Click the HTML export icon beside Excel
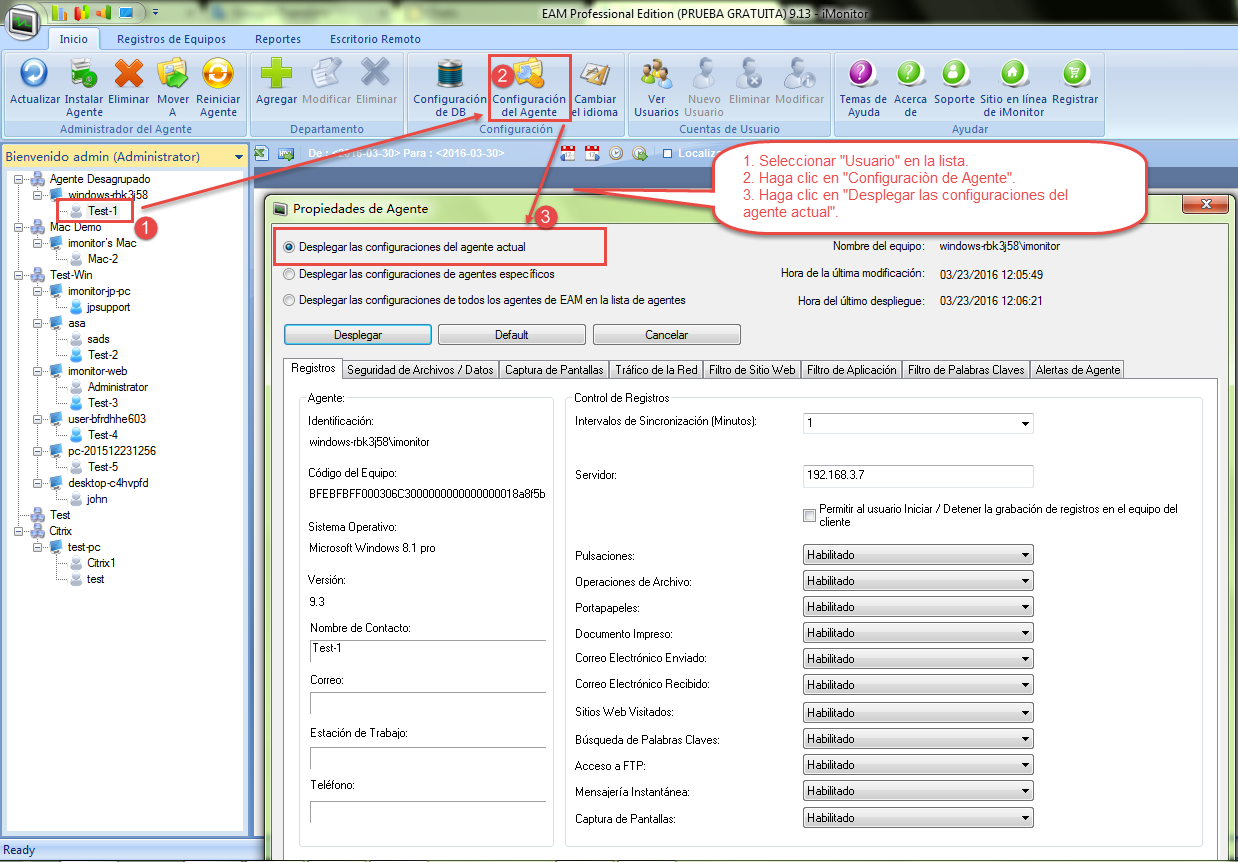 click(285, 153)
